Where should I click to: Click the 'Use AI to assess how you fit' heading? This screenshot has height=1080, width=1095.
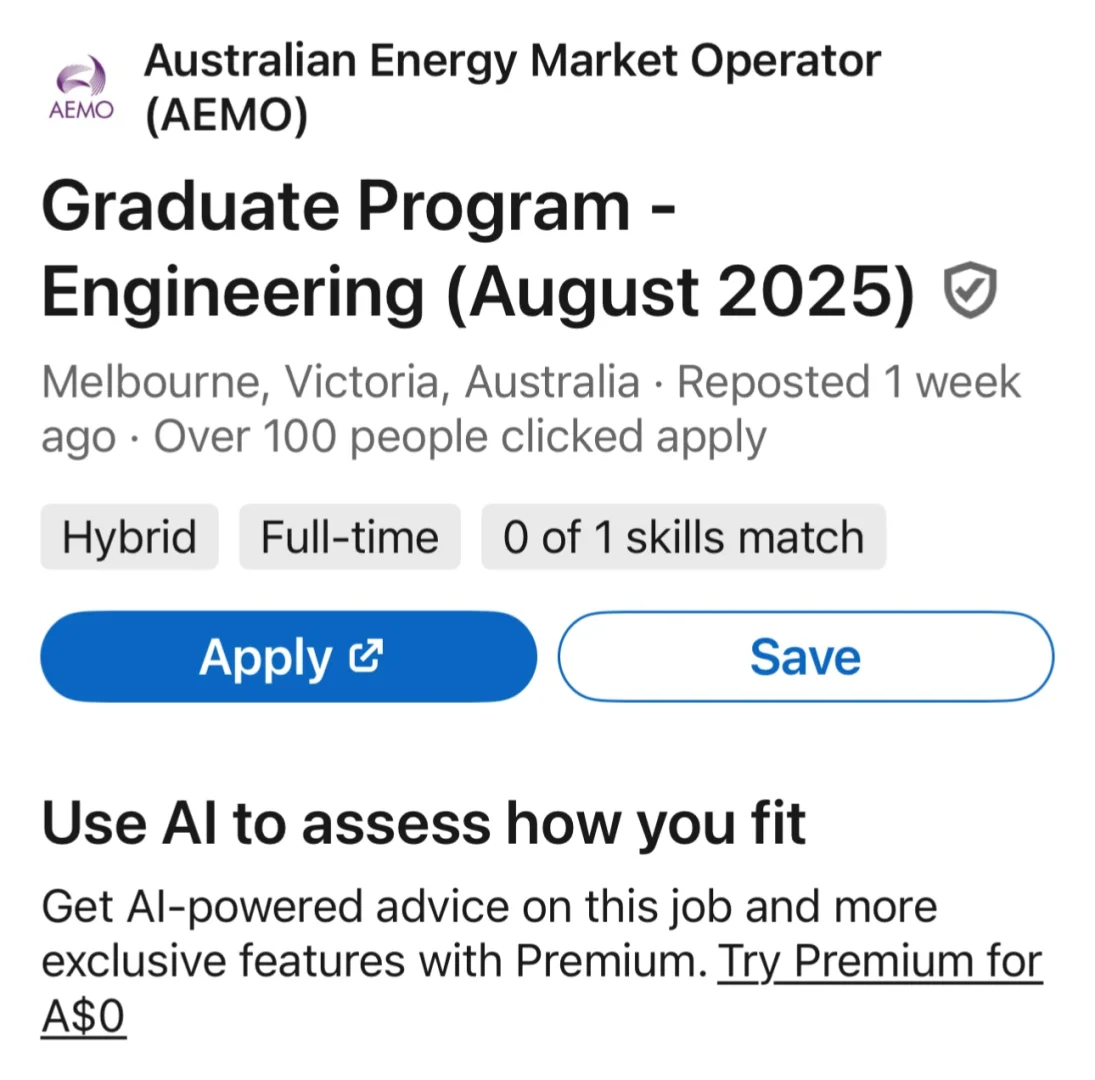pos(423,823)
